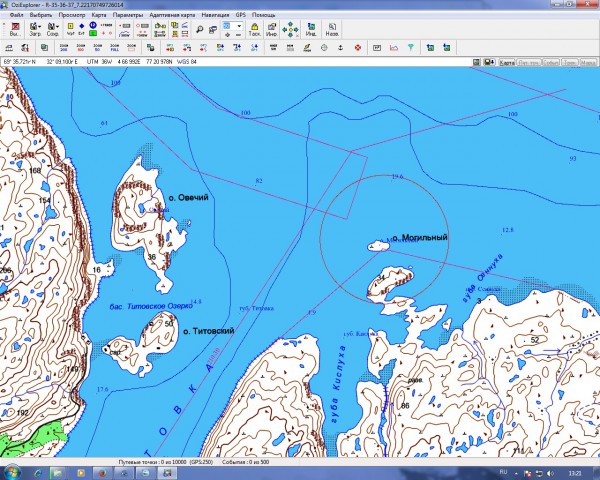Click the о. Овечий island label

[189, 198]
